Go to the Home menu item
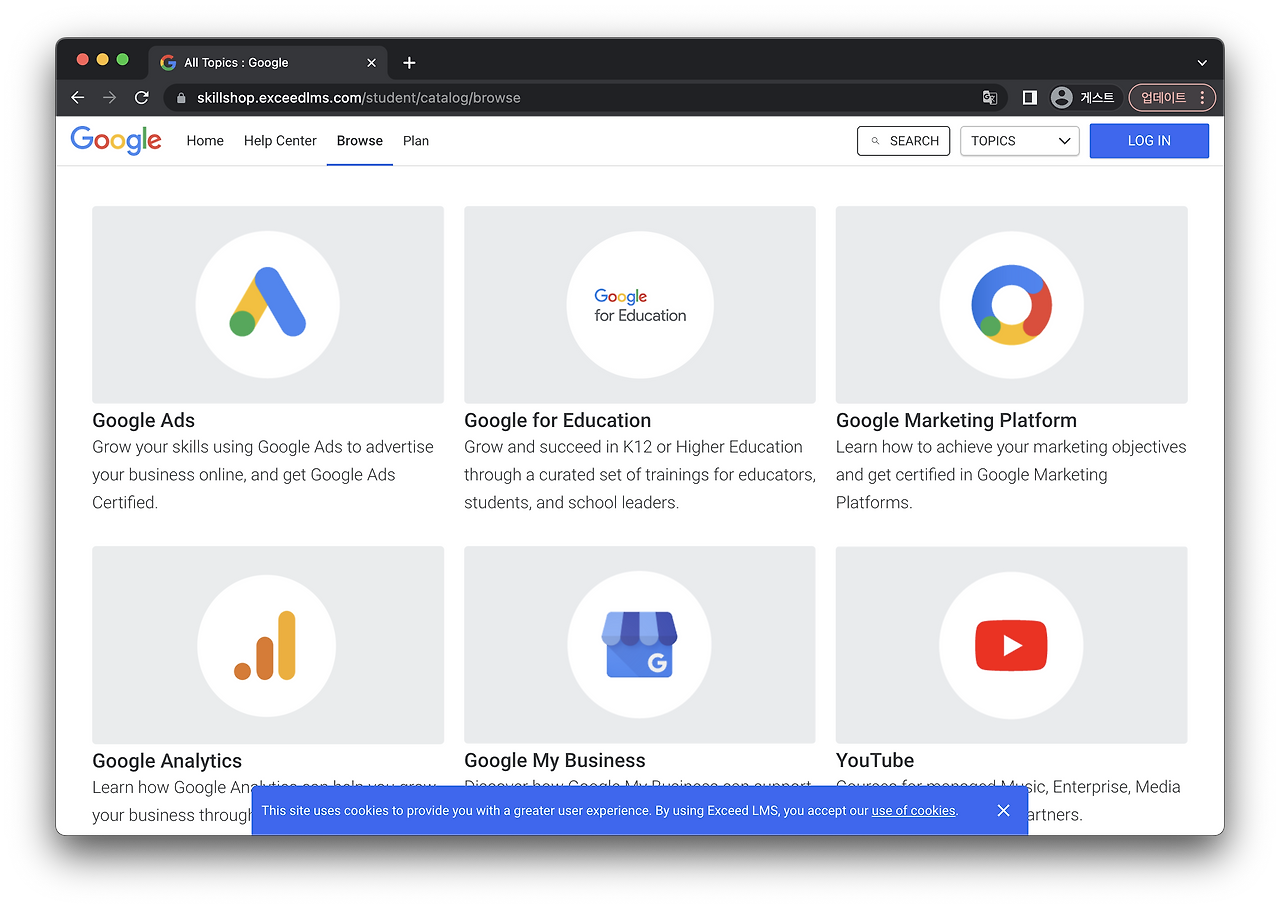Viewport: 1280px width, 909px height. point(205,141)
